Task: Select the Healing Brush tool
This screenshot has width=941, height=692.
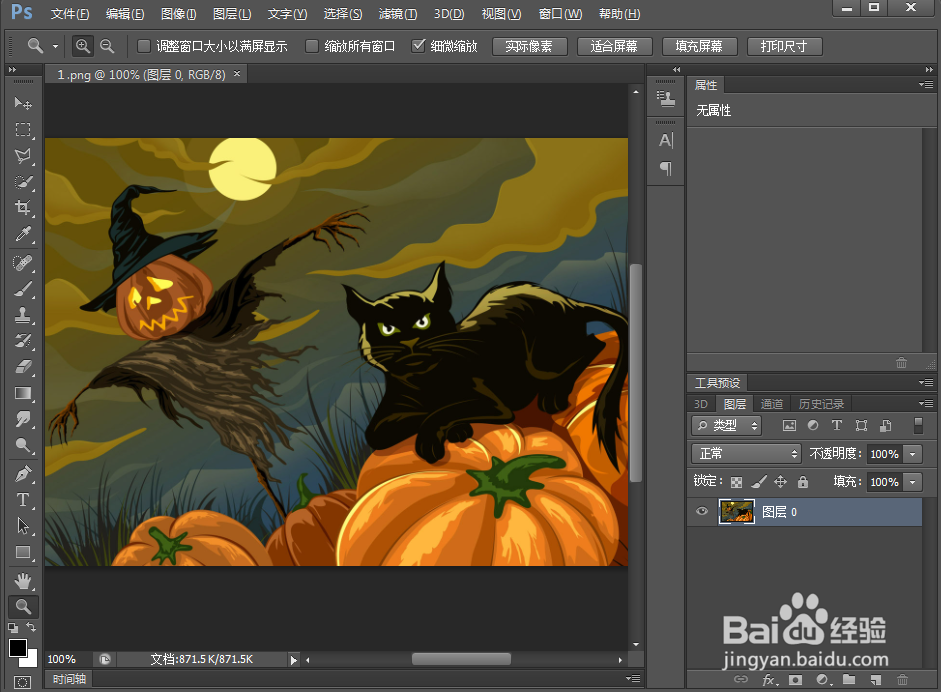Action: tap(23, 263)
